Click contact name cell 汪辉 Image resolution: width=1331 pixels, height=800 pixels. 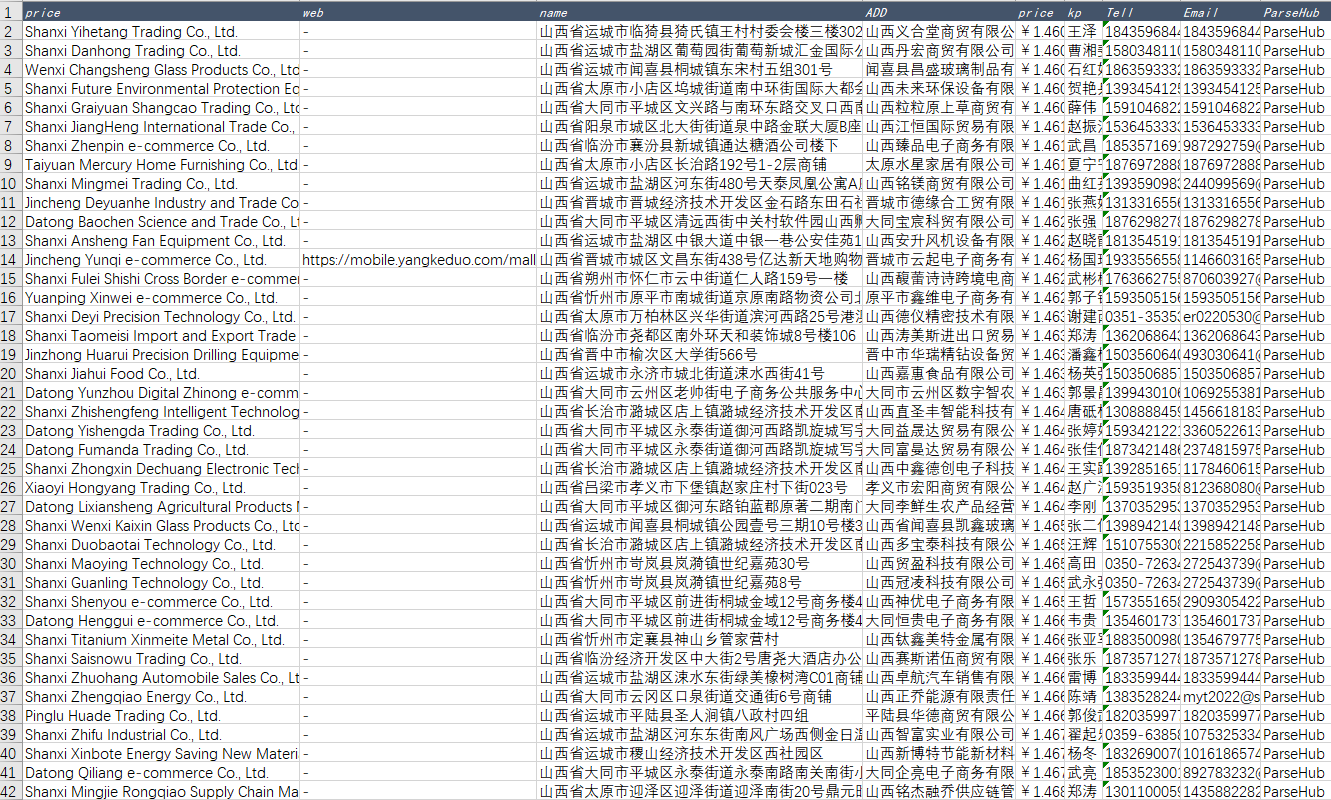[x=1084, y=545]
